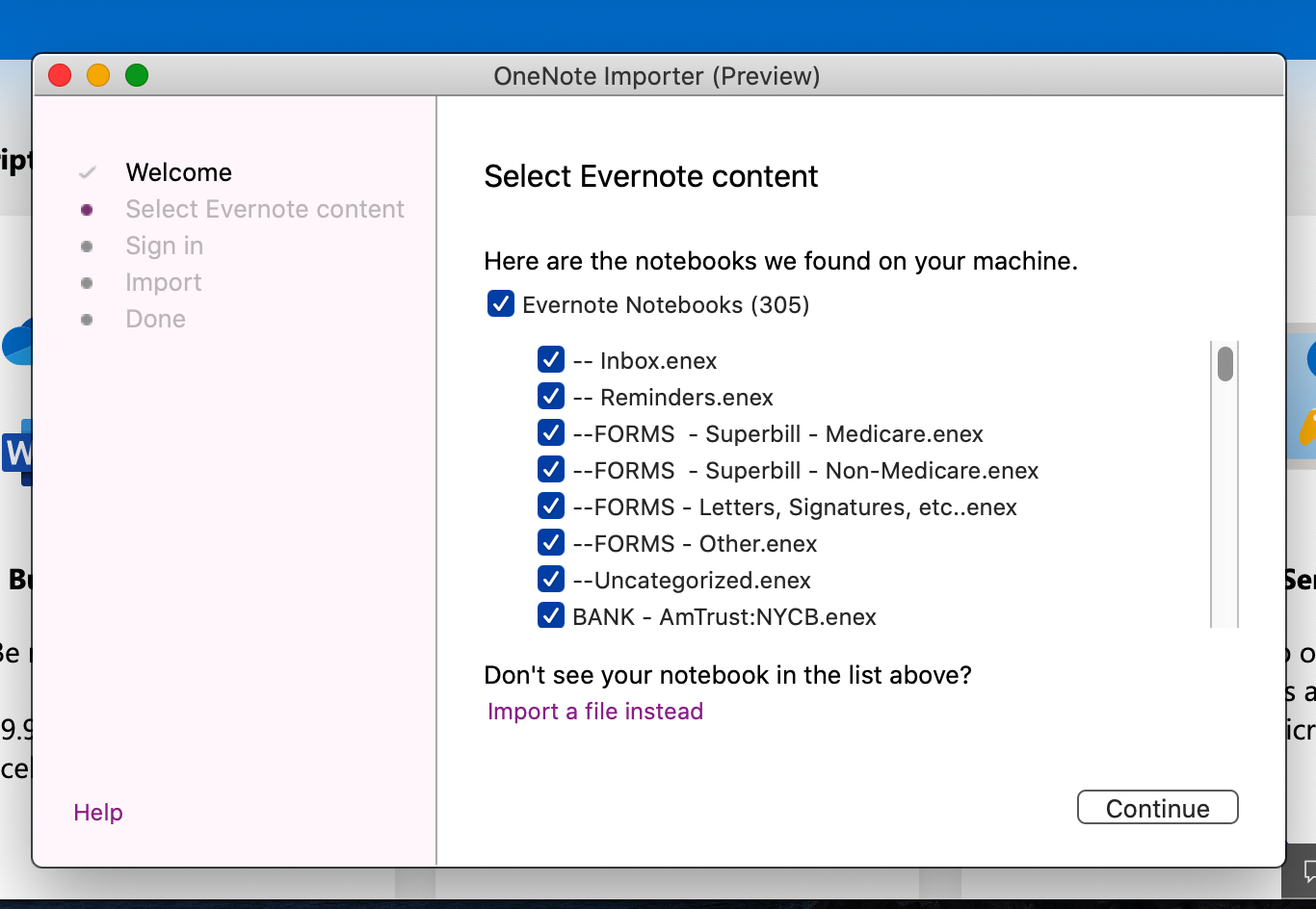Uncheck the --Uncategorized.enex checkbox
The height and width of the screenshot is (909, 1316).
(x=551, y=579)
